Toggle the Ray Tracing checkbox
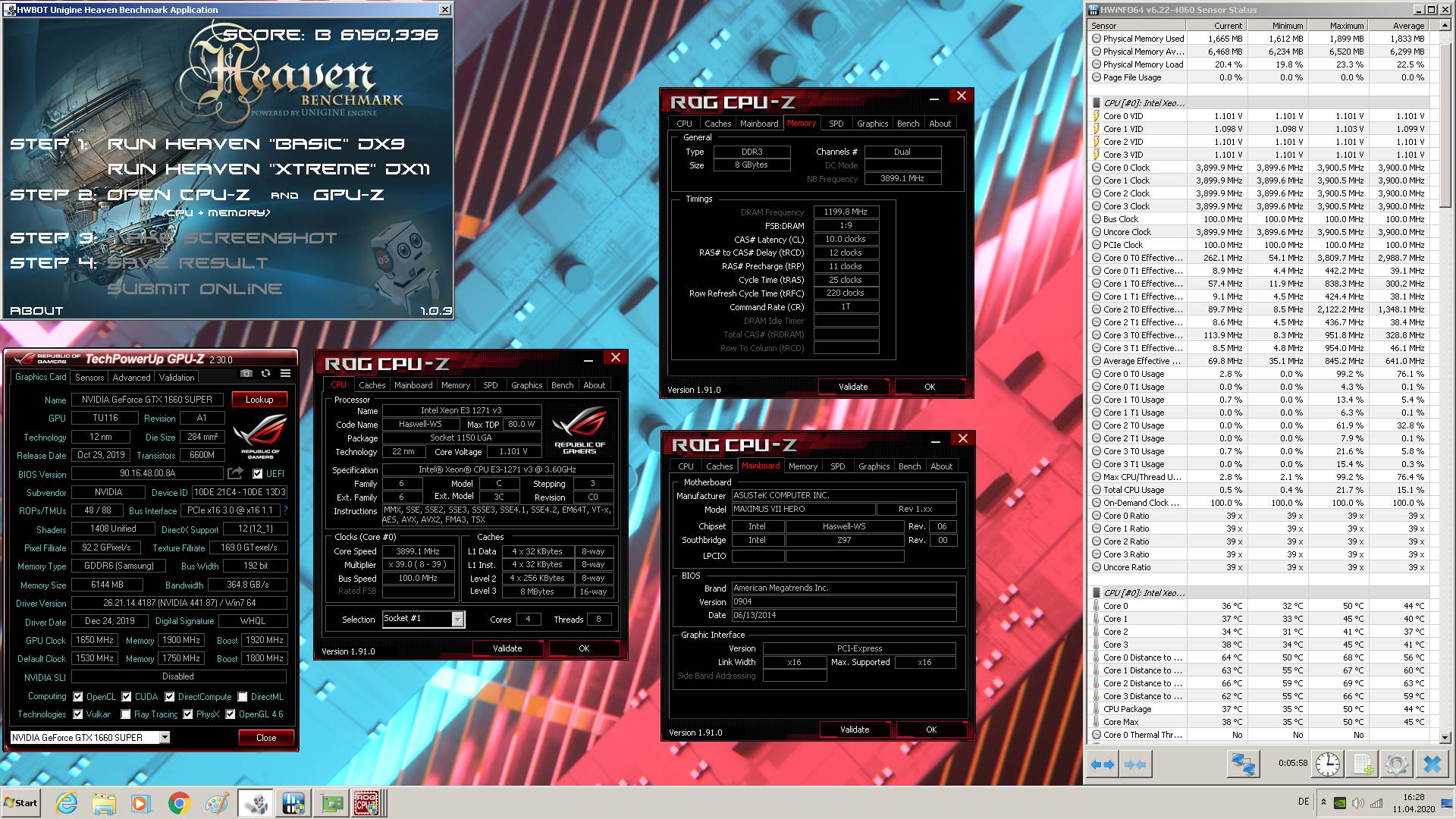 coord(126,714)
